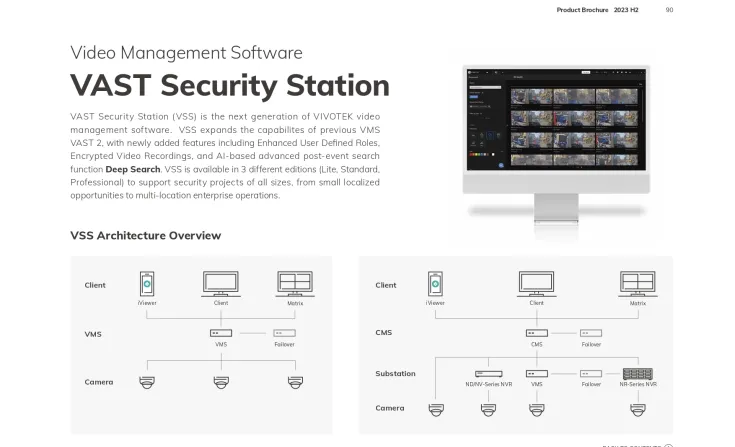Click the "NR-Series NVR" caption
The width and height of the screenshot is (735, 447).
[x=638, y=384]
